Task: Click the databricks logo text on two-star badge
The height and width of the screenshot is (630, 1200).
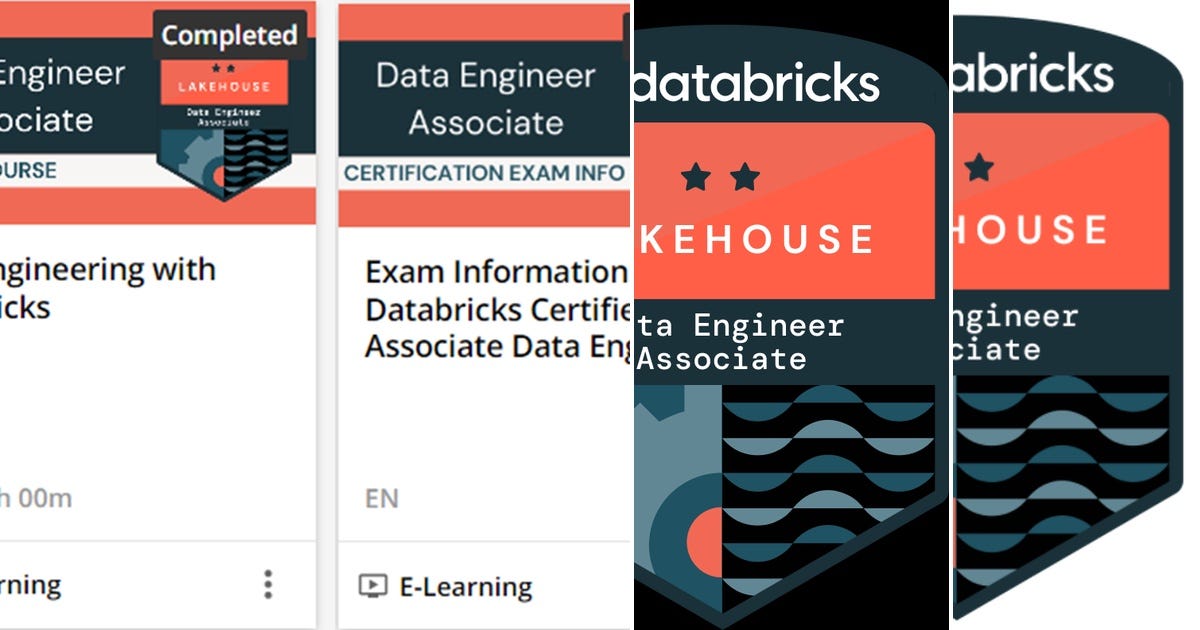Action: click(x=757, y=82)
